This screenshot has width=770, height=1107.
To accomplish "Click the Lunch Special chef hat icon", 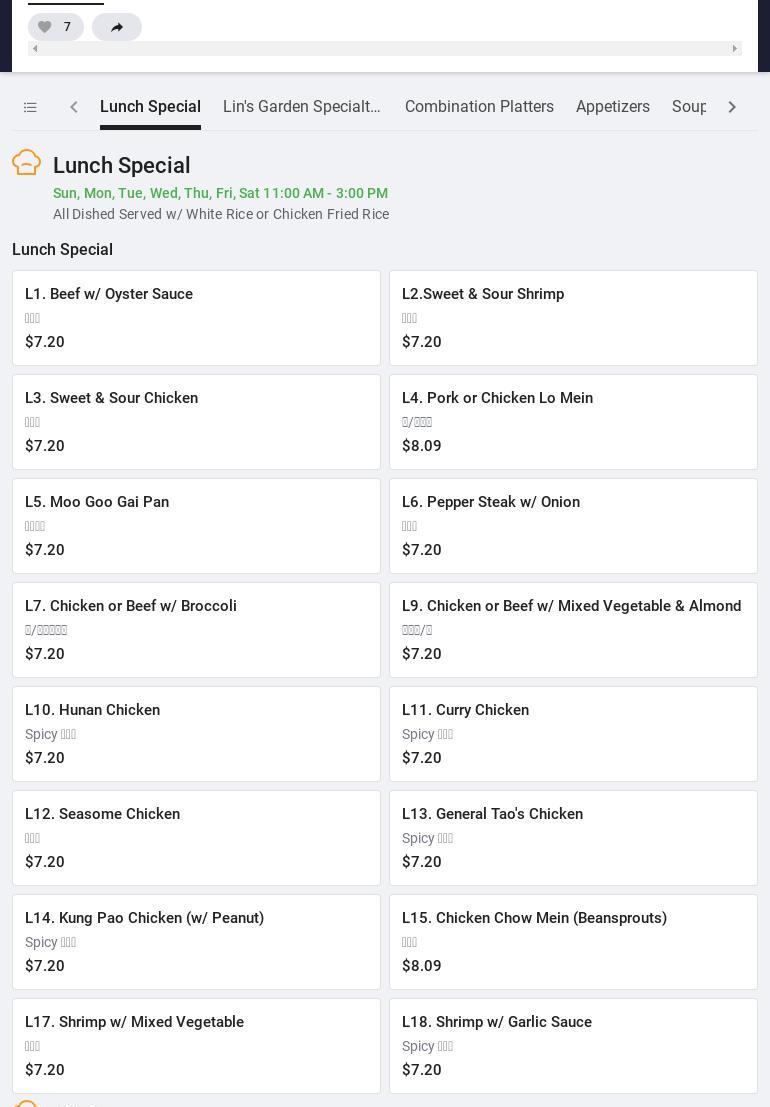I will (x=27, y=163).
